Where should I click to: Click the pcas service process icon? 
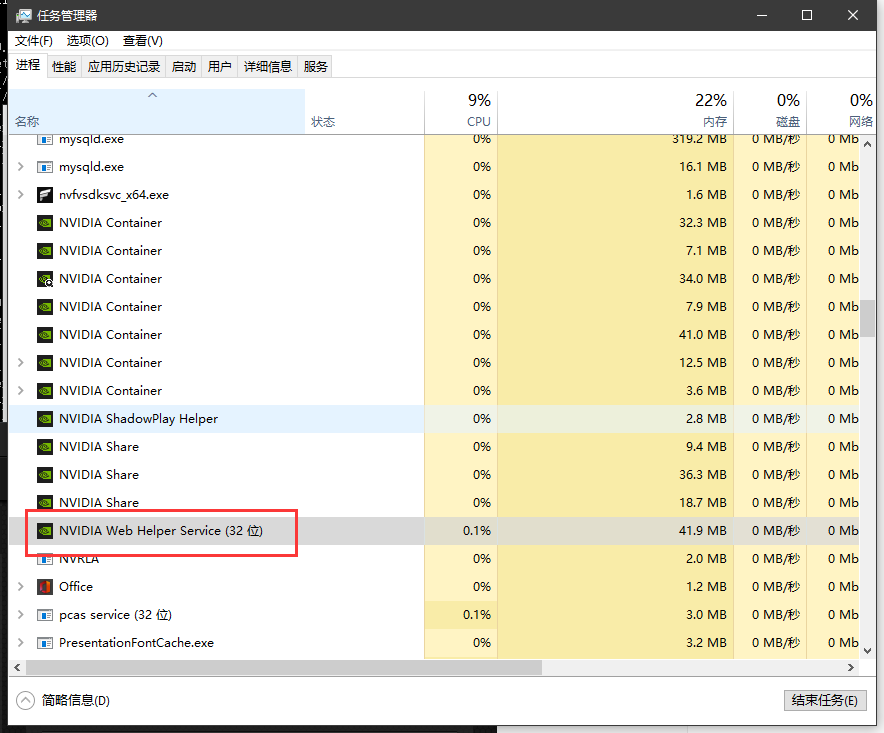[45, 615]
